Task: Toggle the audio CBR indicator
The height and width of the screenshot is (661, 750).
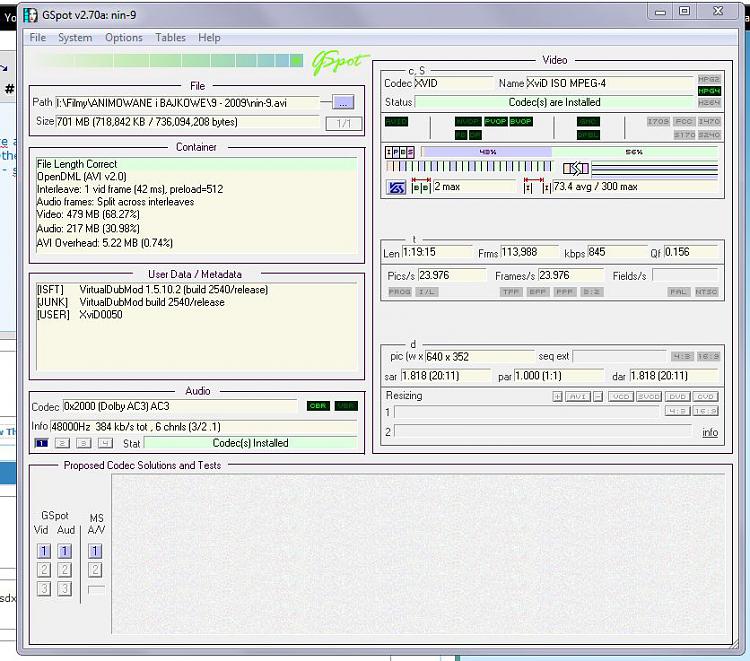Action: (x=318, y=406)
